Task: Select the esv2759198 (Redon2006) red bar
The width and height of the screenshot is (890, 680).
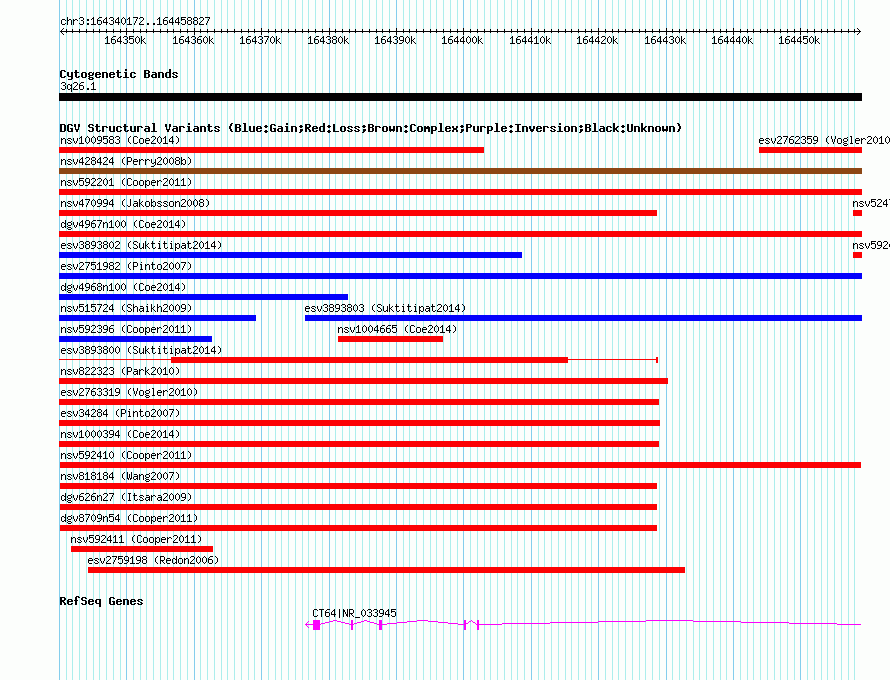Action: click(x=387, y=570)
